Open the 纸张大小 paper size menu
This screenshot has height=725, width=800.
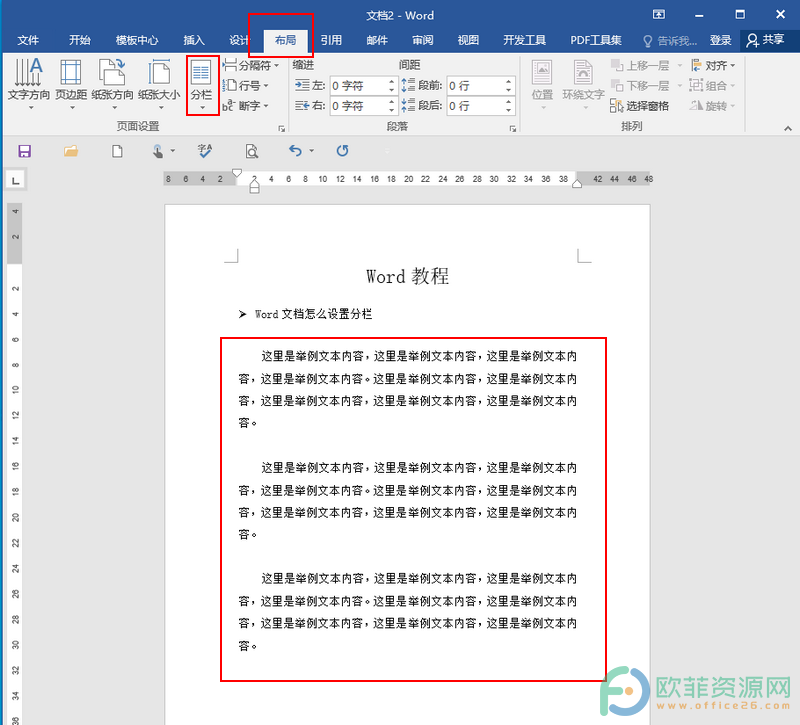(159, 85)
